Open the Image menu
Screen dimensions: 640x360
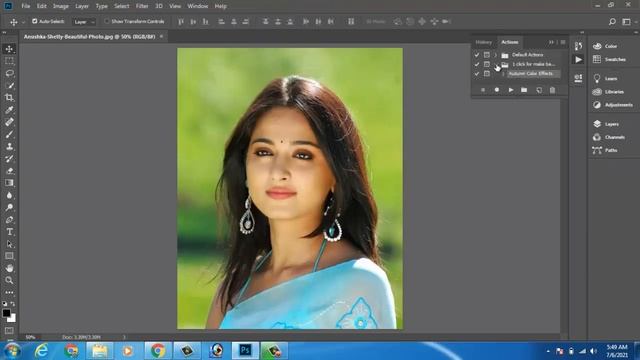tap(61, 6)
